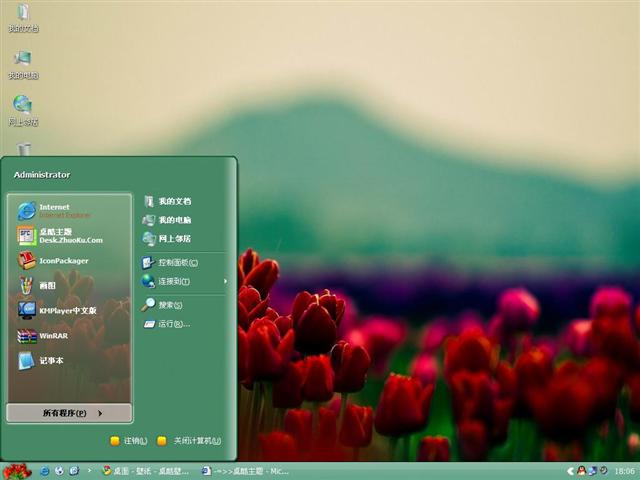The height and width of the screenshot is (480, 640).
Task: Open 记事本 (Notepad) in the Start menu
Action: tap(69, 360)
